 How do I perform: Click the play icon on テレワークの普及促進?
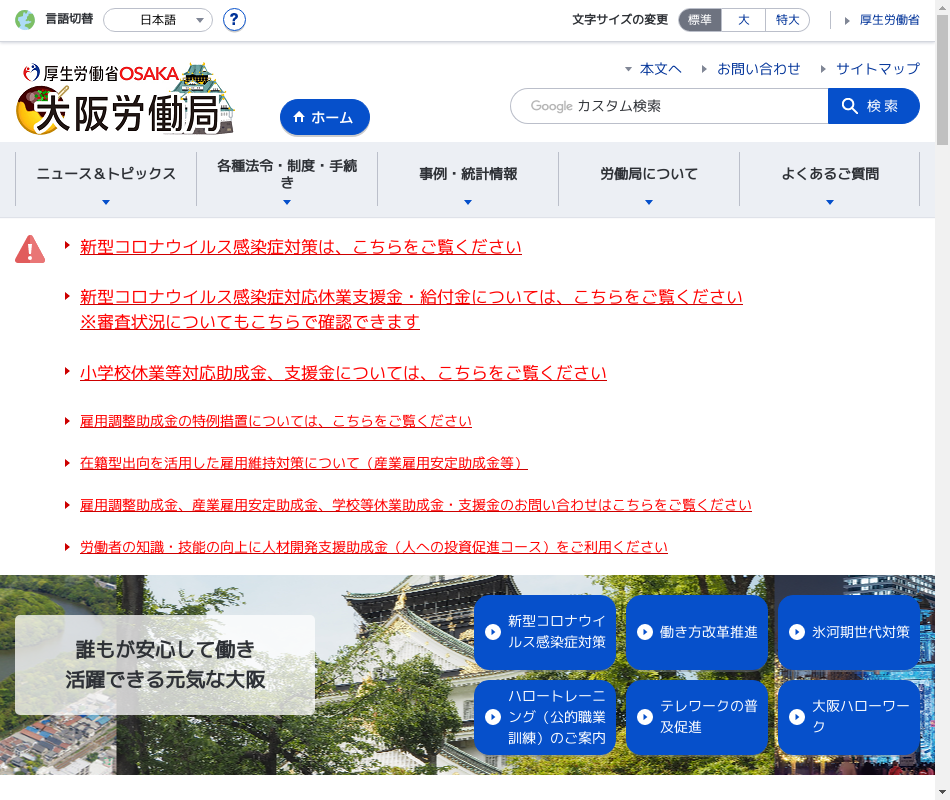pos(645,717)
